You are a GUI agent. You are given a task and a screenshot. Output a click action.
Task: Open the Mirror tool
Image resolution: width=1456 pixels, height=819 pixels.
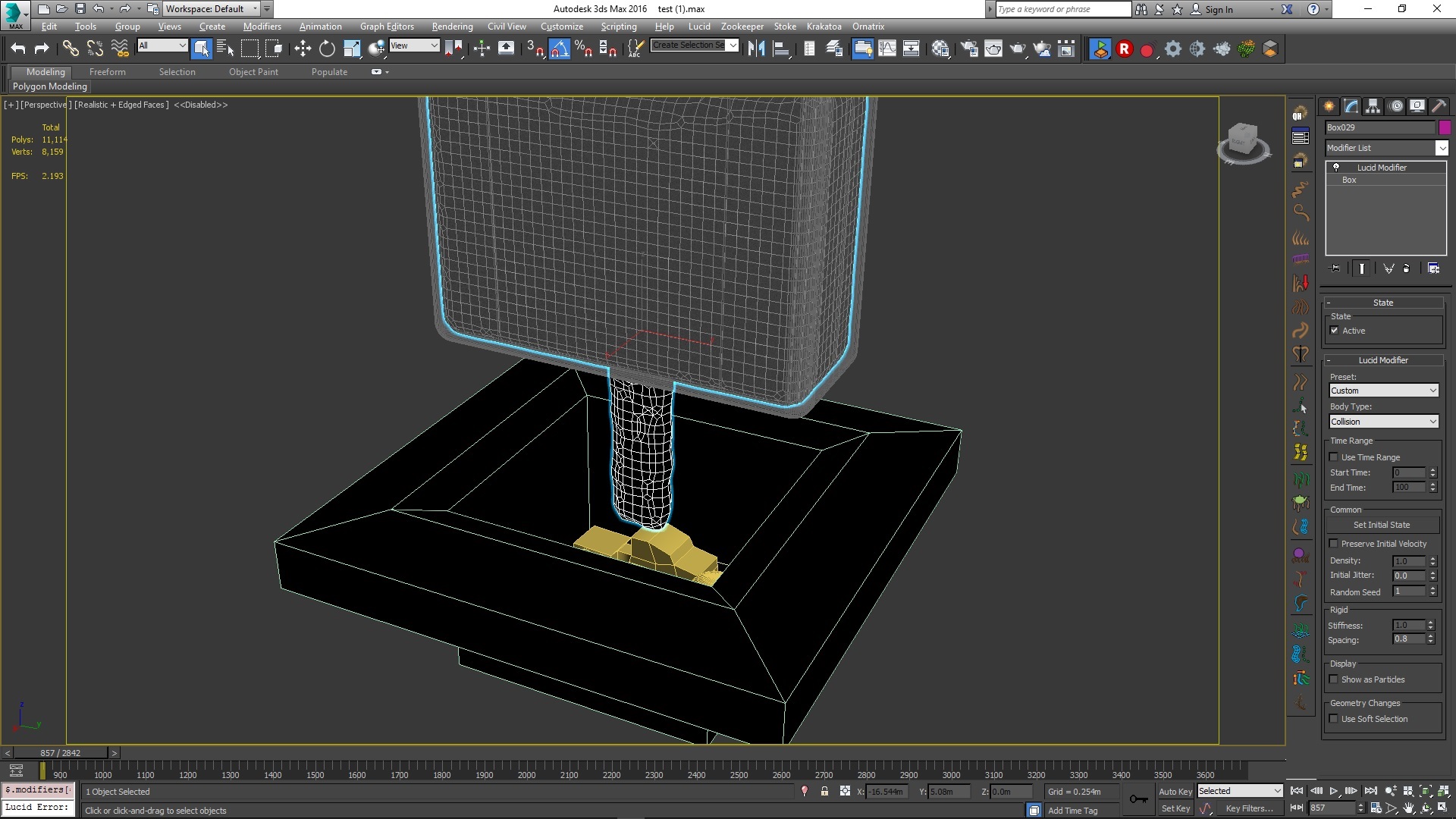756,49
